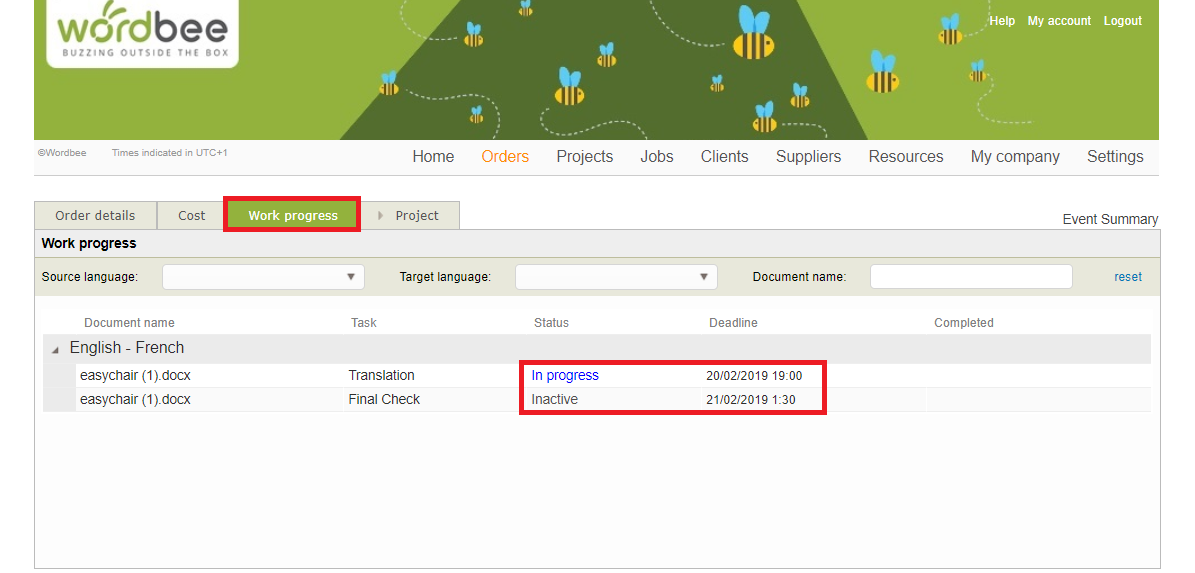The height and width of the screenshot is (573, 1195).
Task: Reset the work progress filters
Action: click(1127, 277)
